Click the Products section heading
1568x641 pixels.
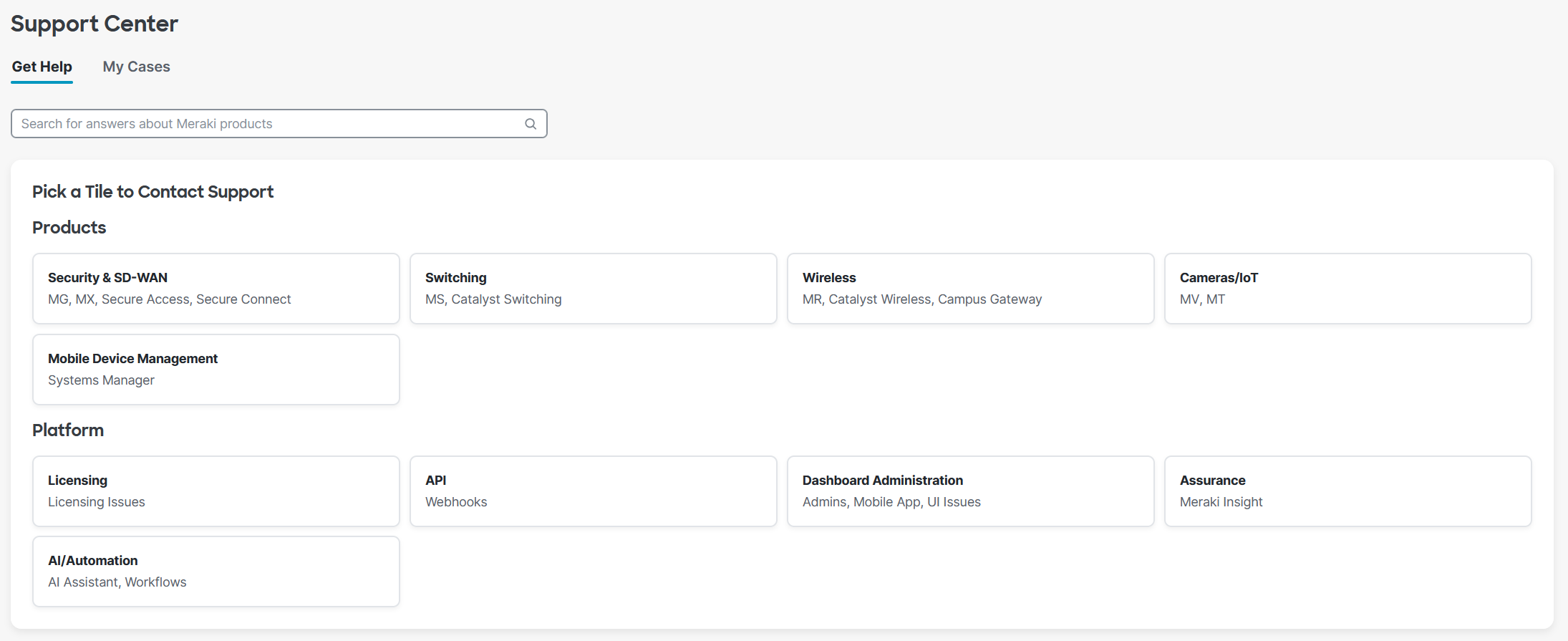(x=69, y=227)
